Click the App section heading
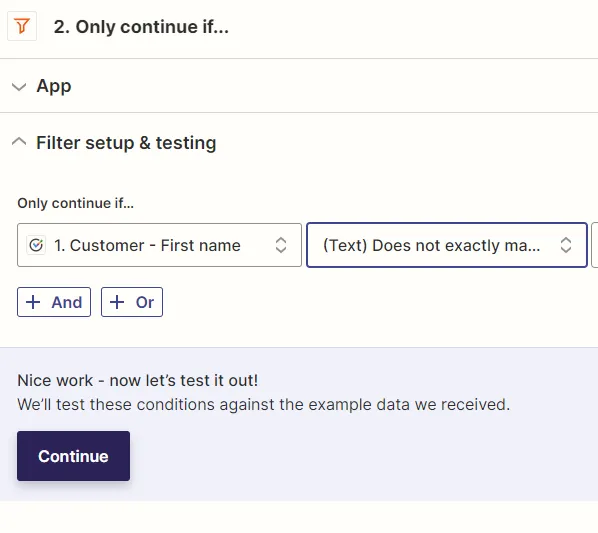Screen dimensions: 598x533 click(x=54, y=86)
